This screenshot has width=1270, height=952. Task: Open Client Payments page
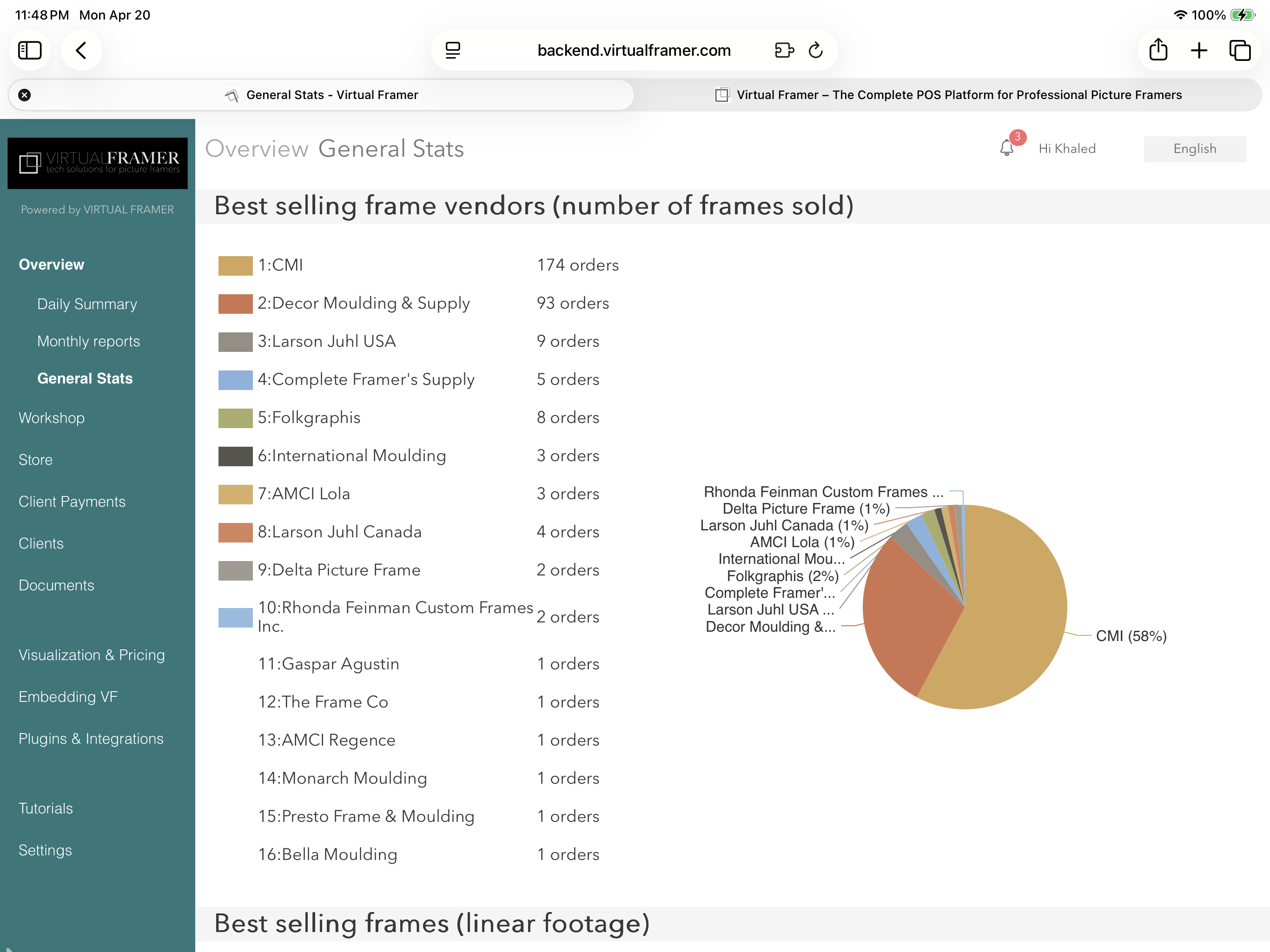(x=72, y=501)
